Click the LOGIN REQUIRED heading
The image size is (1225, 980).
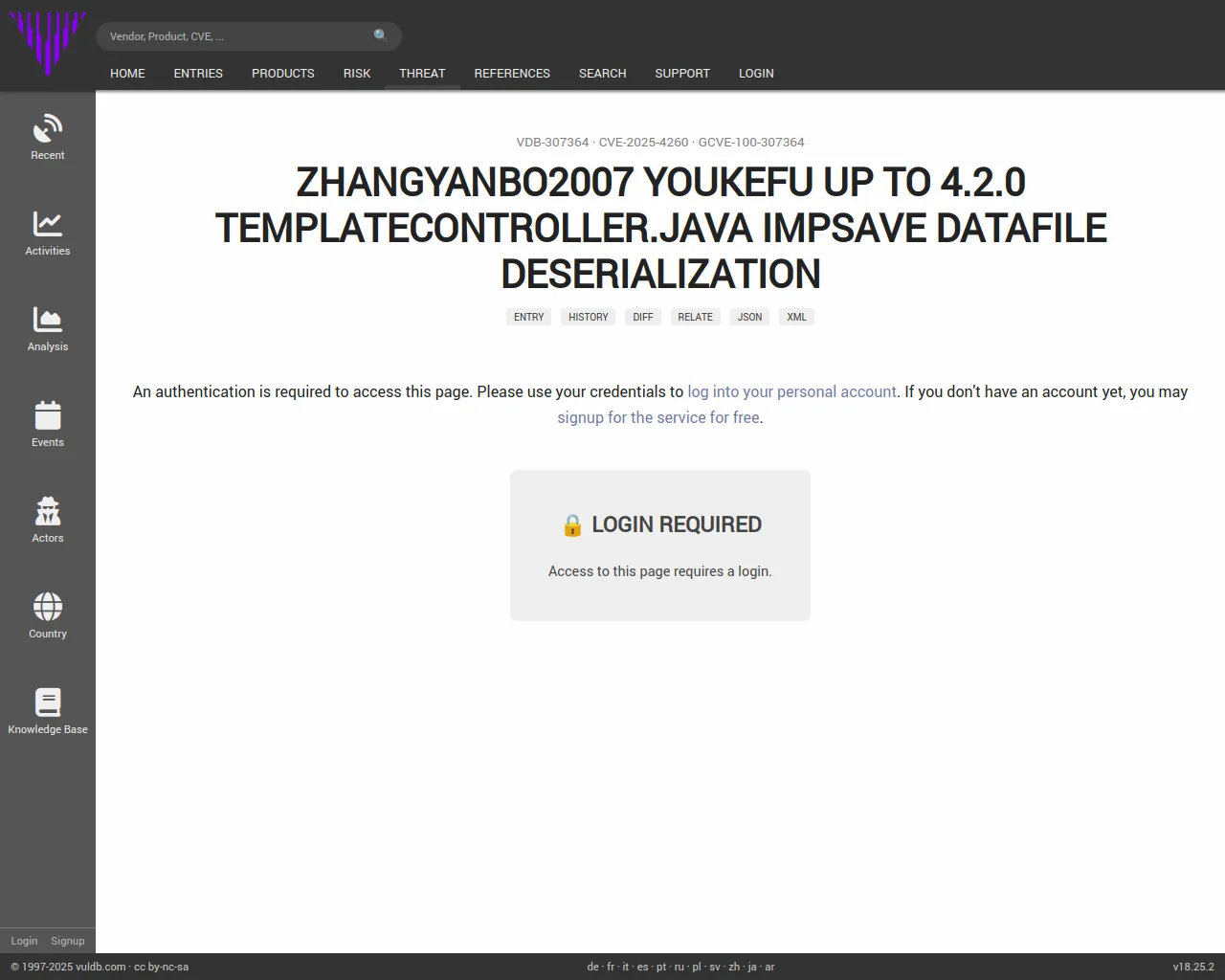coord(677,524)
